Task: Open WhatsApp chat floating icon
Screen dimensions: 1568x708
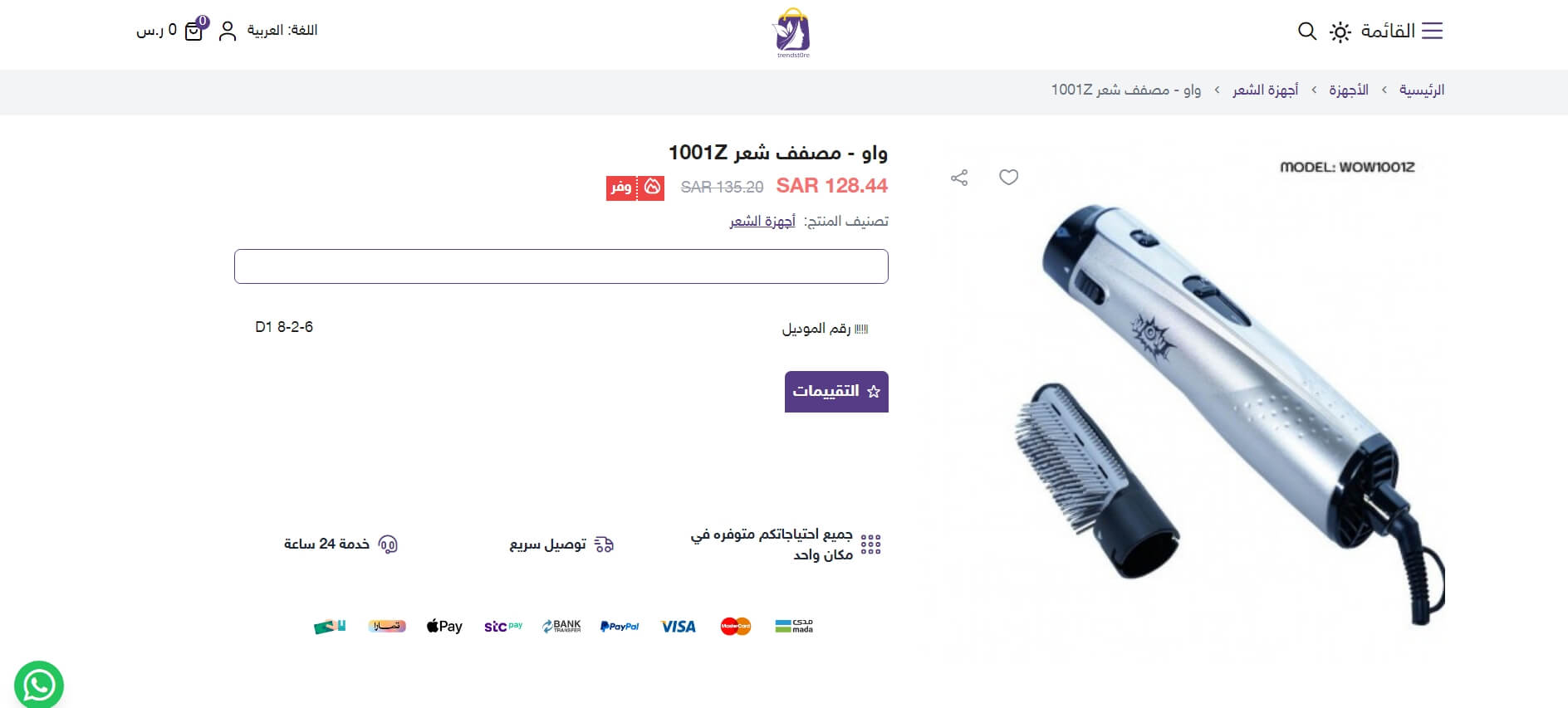Action: (x=39, y=684)
